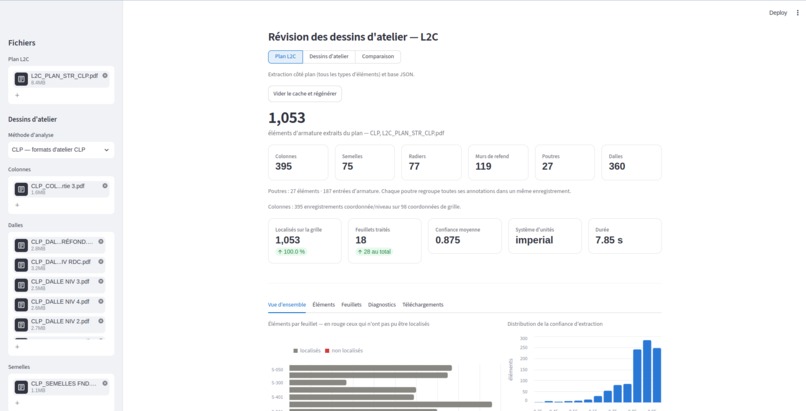The height and width of the screenshot is (411, 806).
Task: Add a Dalles file with the plus
Action: click(17, 347)
